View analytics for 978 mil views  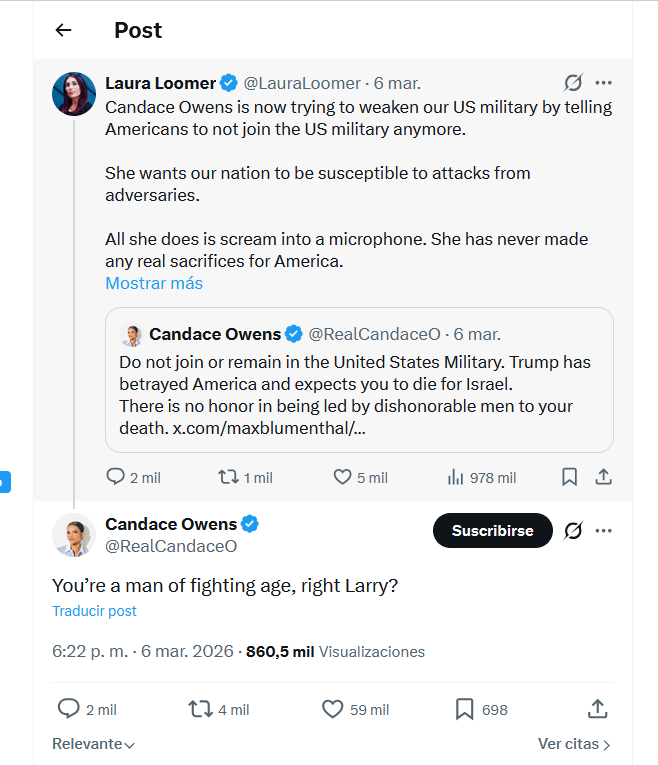pos(455,477)
